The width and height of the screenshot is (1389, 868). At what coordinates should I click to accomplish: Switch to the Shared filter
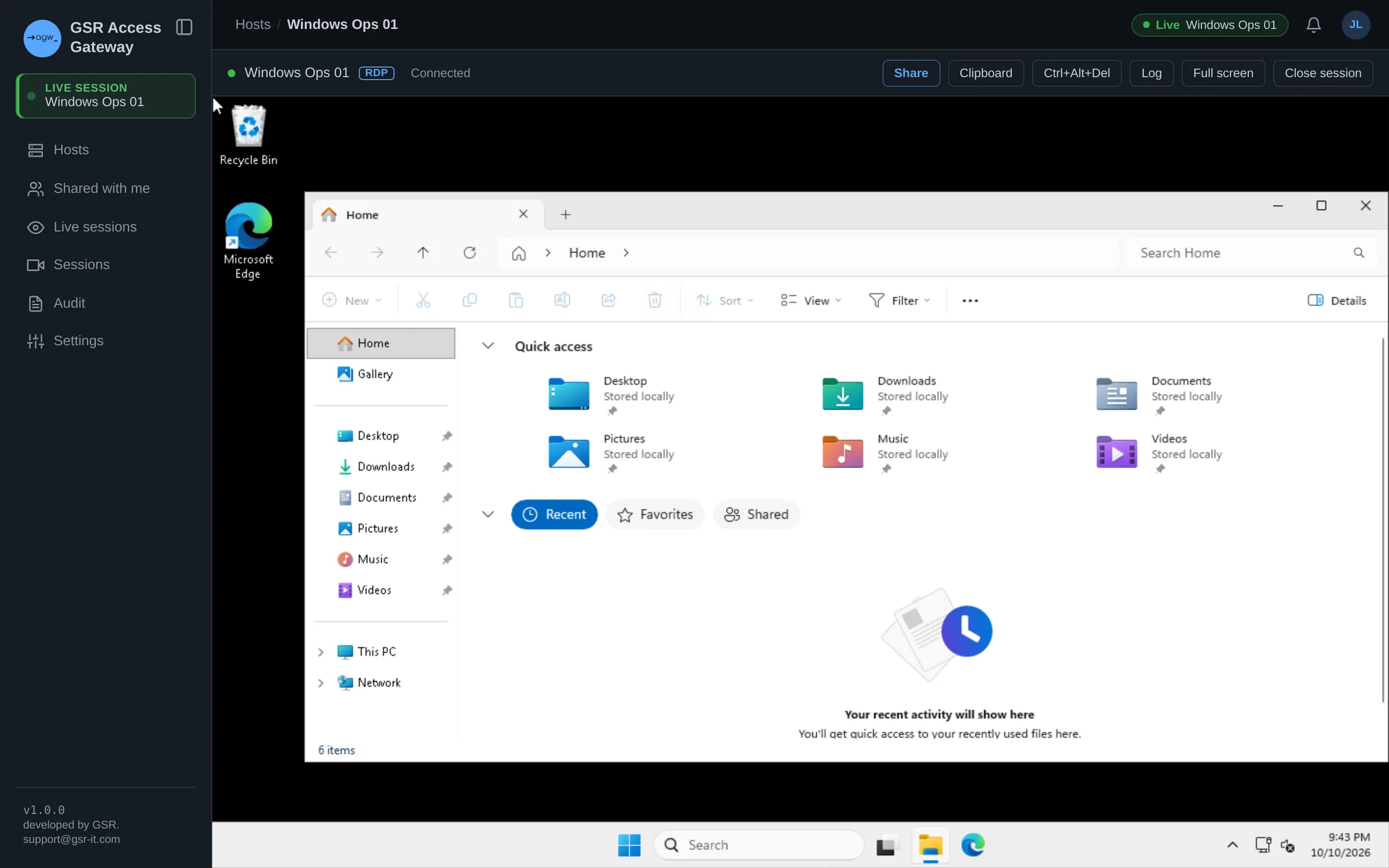756,514
